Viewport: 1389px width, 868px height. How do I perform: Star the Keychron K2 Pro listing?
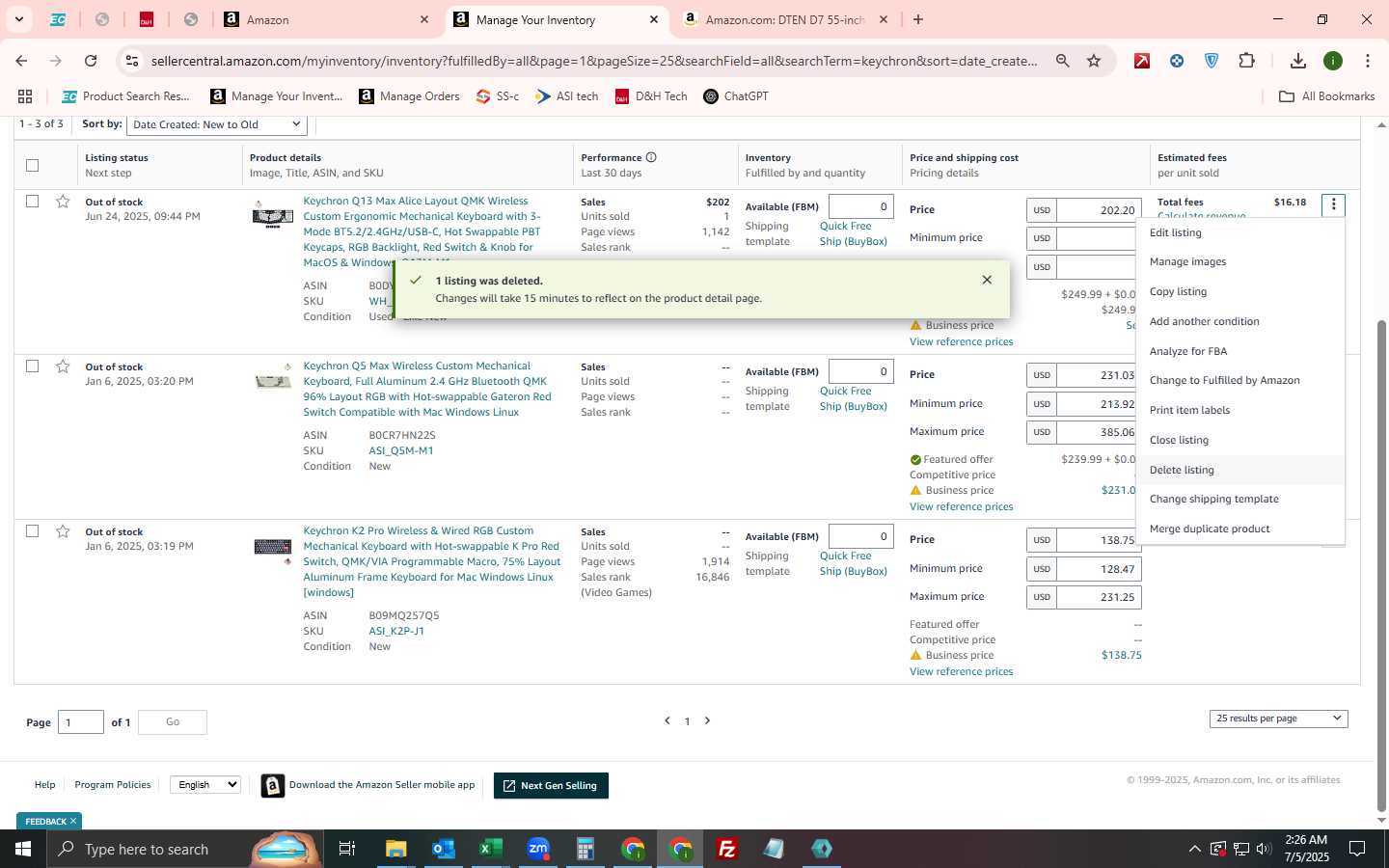[x=63, y=531]
